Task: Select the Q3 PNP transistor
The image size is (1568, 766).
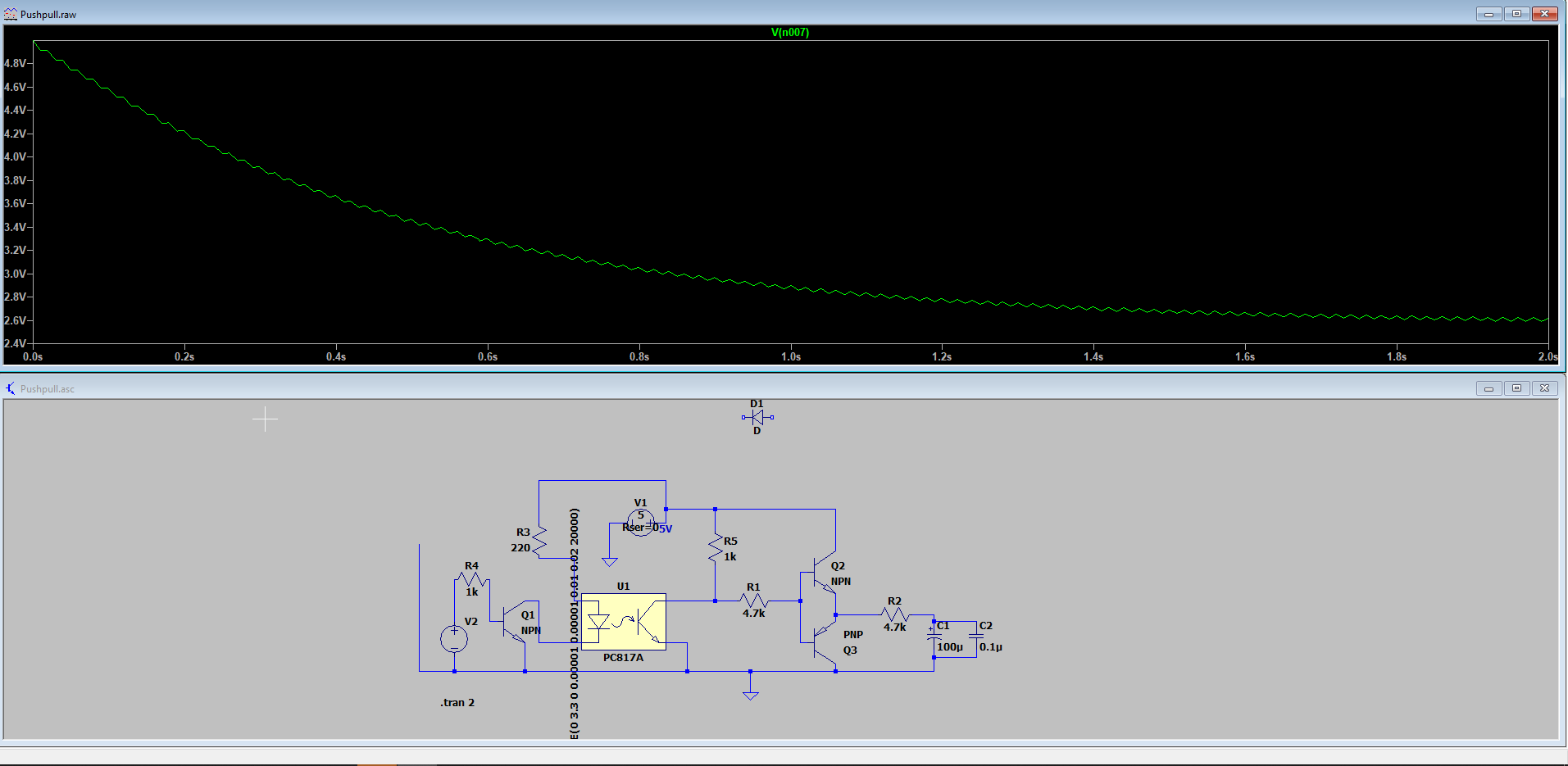Action: [822, 640]
